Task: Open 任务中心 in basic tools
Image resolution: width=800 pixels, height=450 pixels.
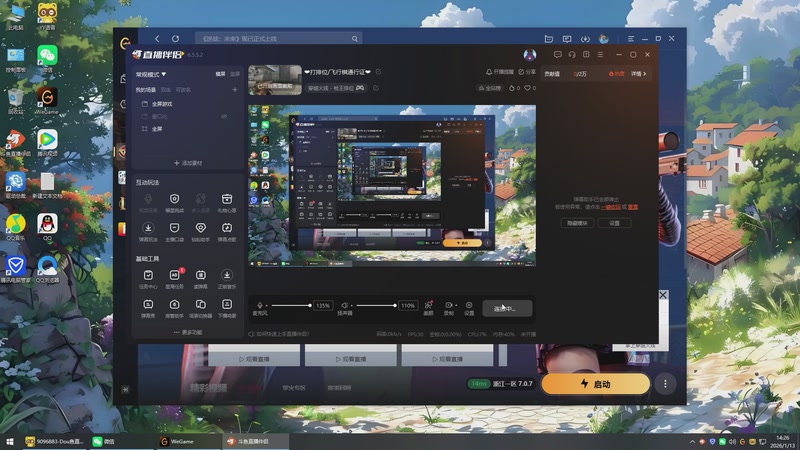Action: point(148,279)
